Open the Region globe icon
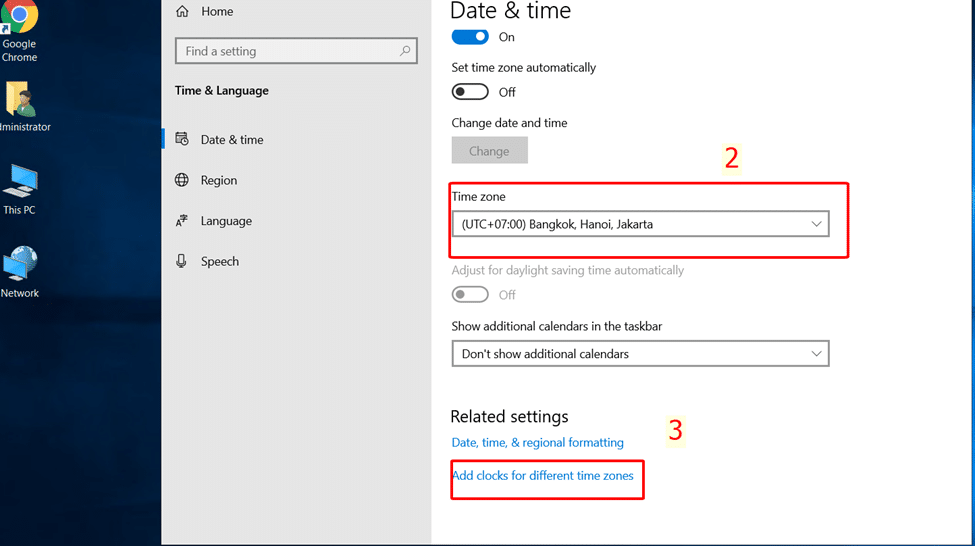The height and width of the screenshot is (546, 975). click(182, 180)
